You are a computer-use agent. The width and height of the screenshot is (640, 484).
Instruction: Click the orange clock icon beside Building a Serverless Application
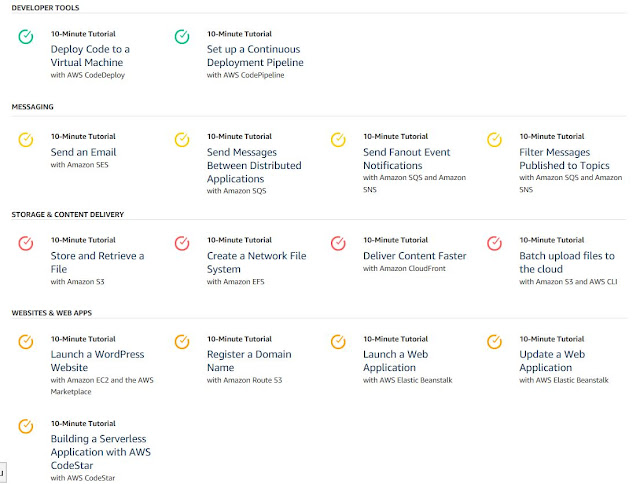click(26, 426)
